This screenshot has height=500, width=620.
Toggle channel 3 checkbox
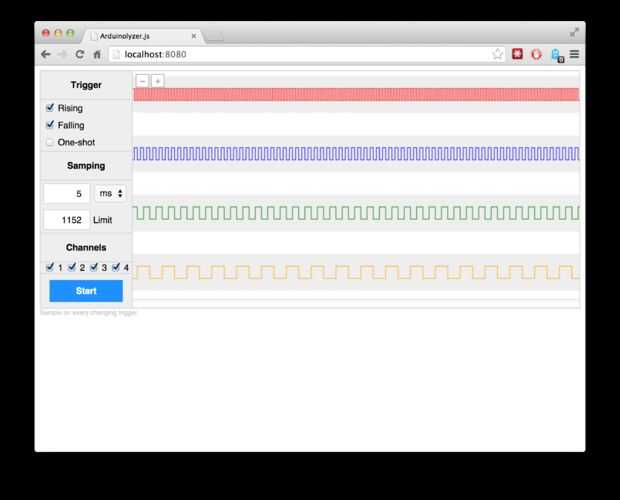click(94, 267)
